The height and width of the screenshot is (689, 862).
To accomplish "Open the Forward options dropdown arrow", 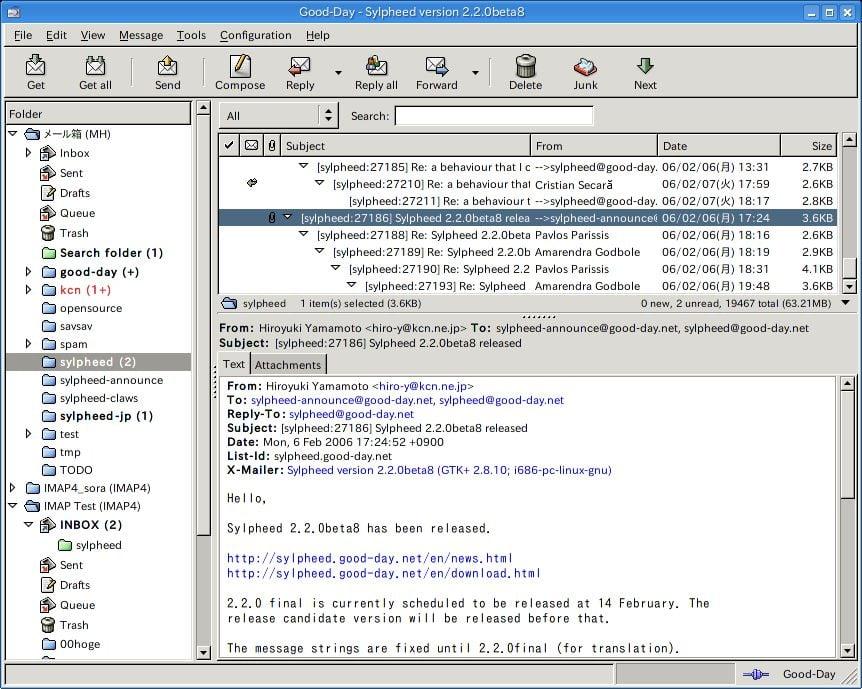I will (475, 73).
